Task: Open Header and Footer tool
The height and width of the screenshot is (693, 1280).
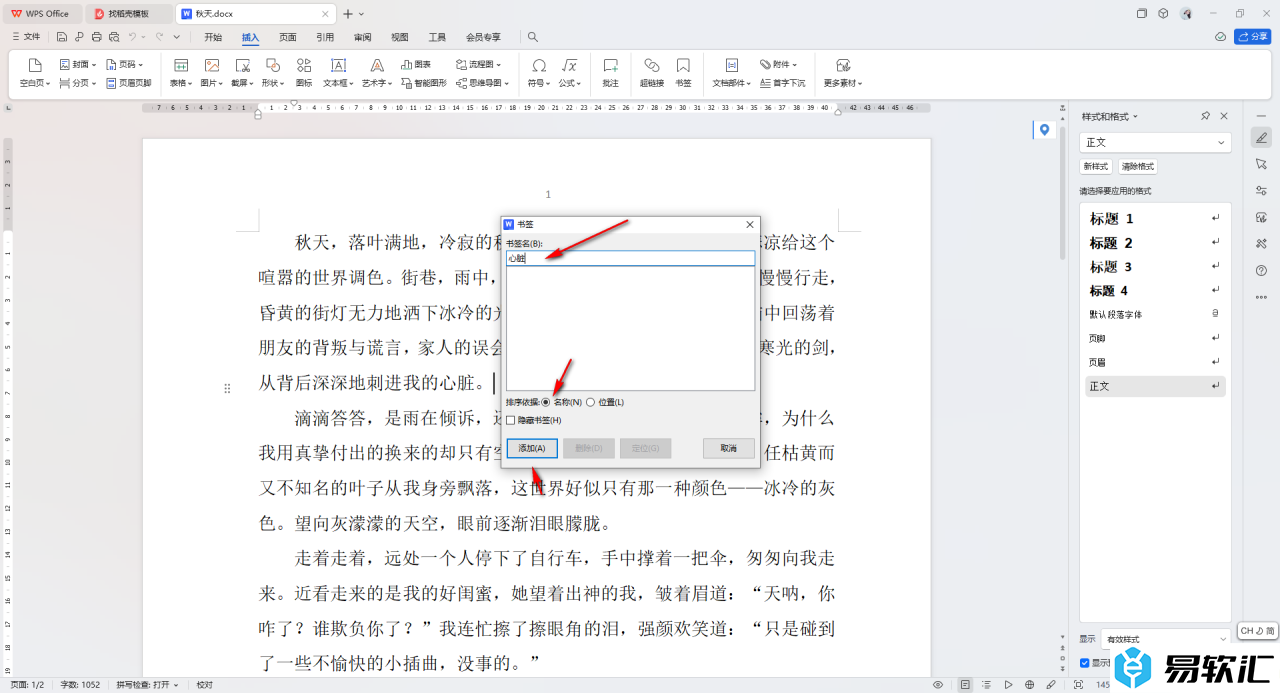Action: (128, 83)
